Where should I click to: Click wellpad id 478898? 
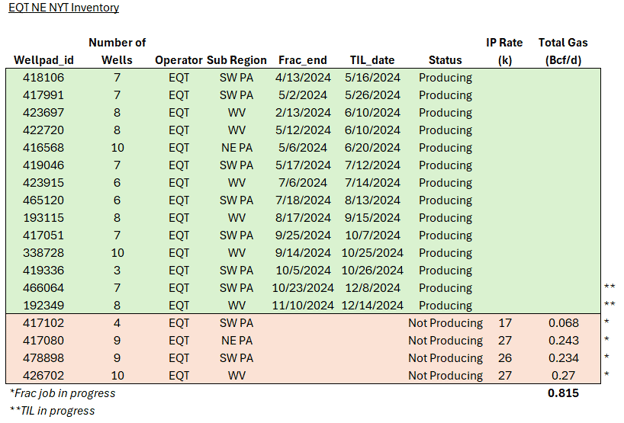[x=43, y=358]
